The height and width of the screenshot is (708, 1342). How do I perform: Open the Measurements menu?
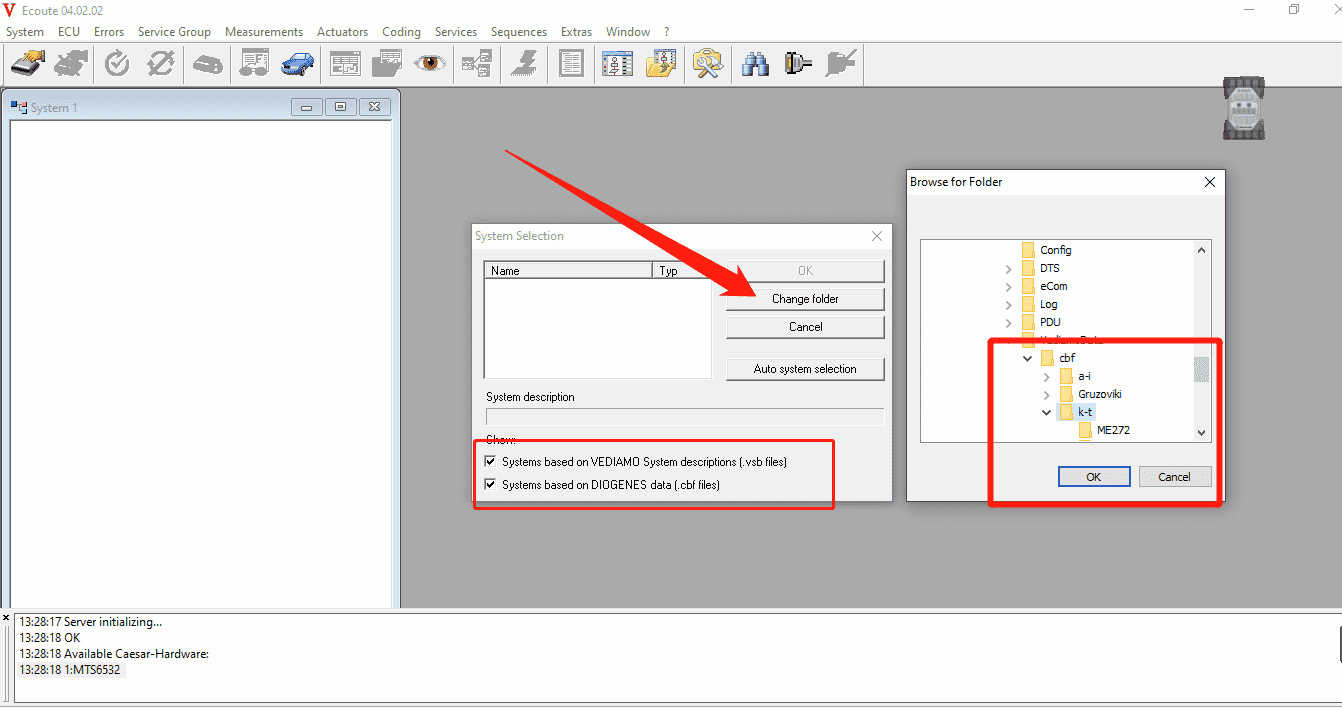click(x=264, y=32)
